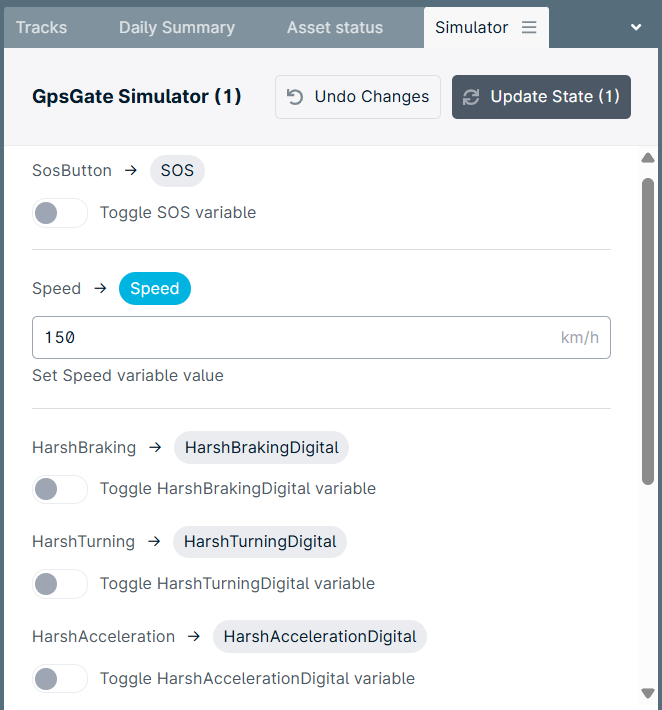Click the refresh icon on Update State
This screenshot has width=662, height=710.
click(x=471, y=97)
